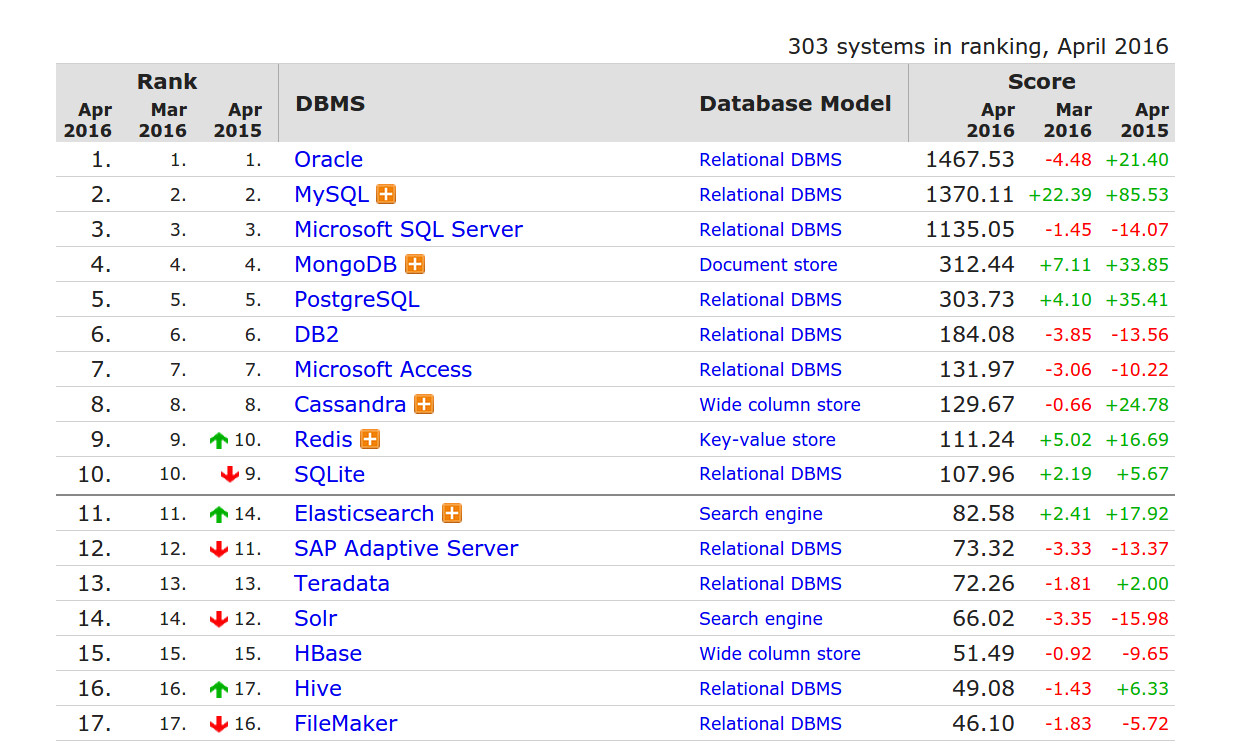This screenshot has width=1237, height=749.
Task: Open the Solr link
Action: pyautogui.click(x=315, y=619)
